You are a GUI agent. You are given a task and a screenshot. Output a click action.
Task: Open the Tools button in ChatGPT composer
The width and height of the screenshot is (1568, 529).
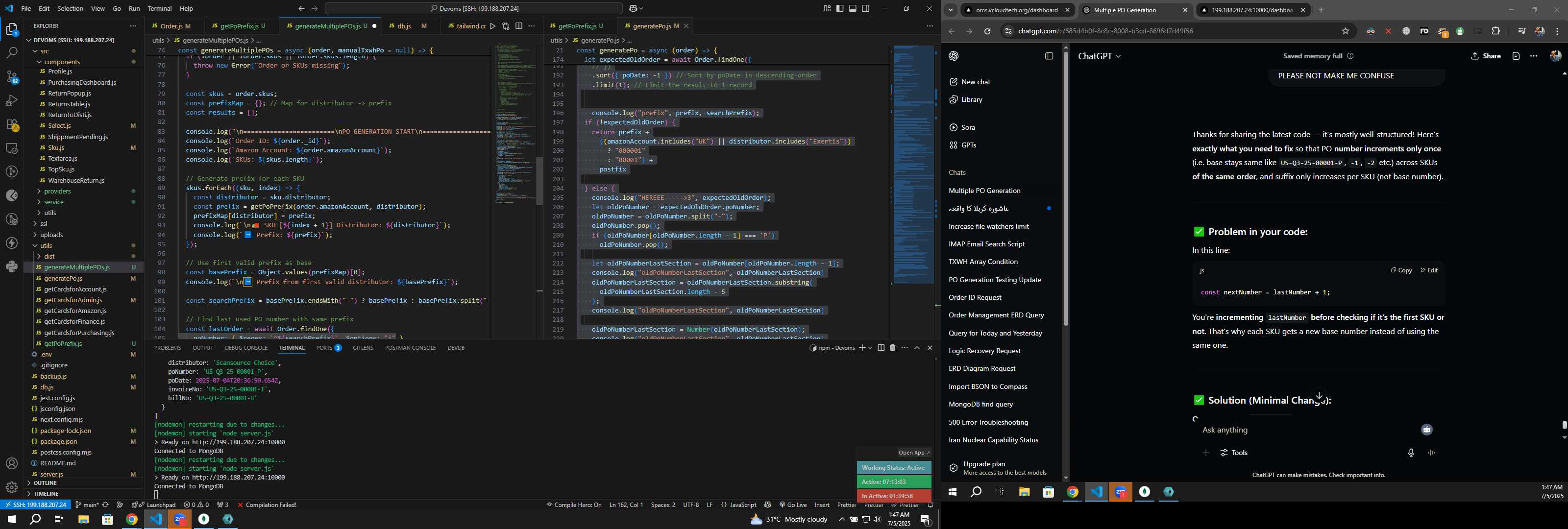[1234, 453]
